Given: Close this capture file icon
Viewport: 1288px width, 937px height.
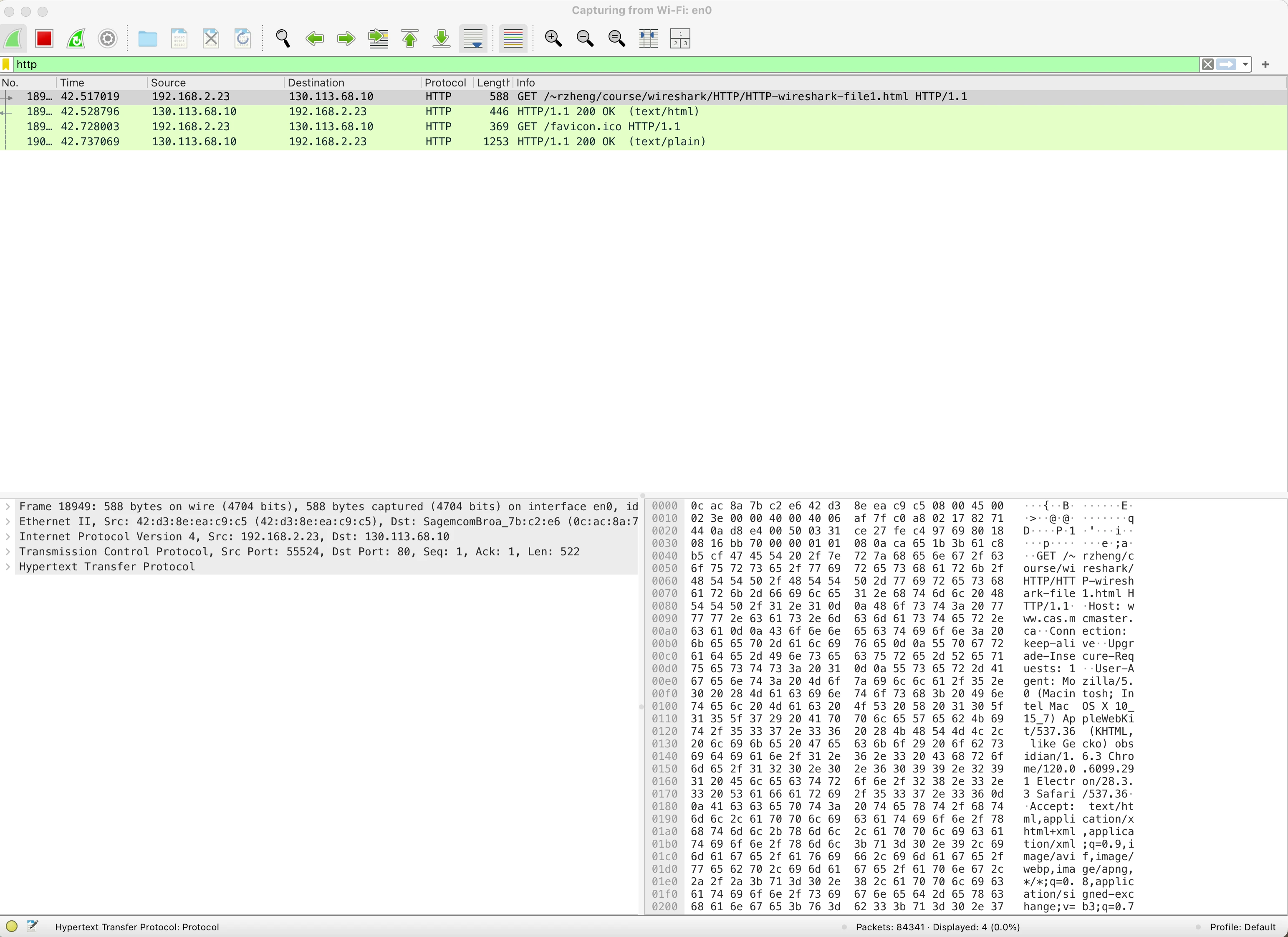Looking at the screenshot, I should [211, 39].
